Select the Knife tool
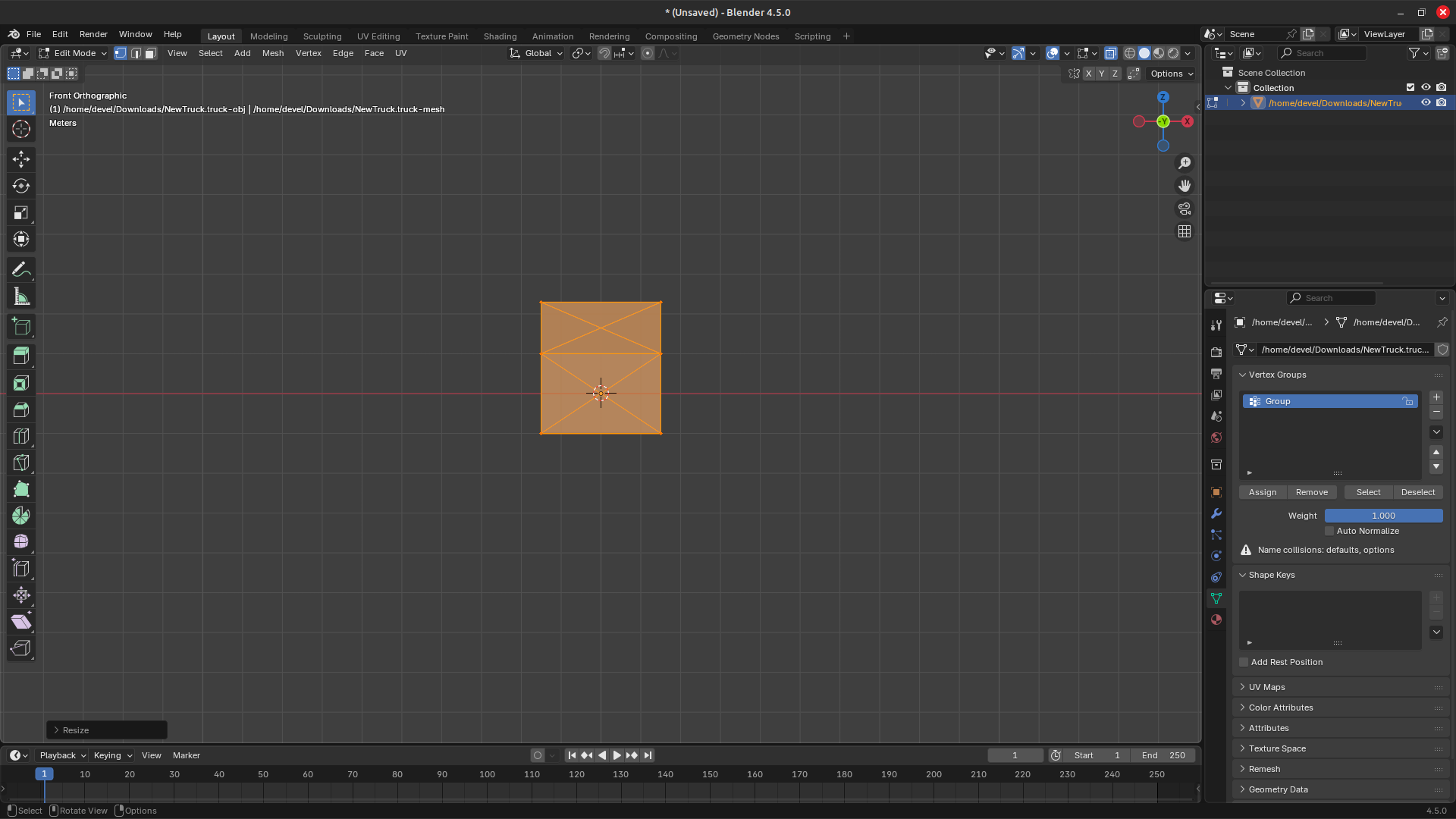The image size is (1456, 819). pyautogui.click(x=21, y=463)
